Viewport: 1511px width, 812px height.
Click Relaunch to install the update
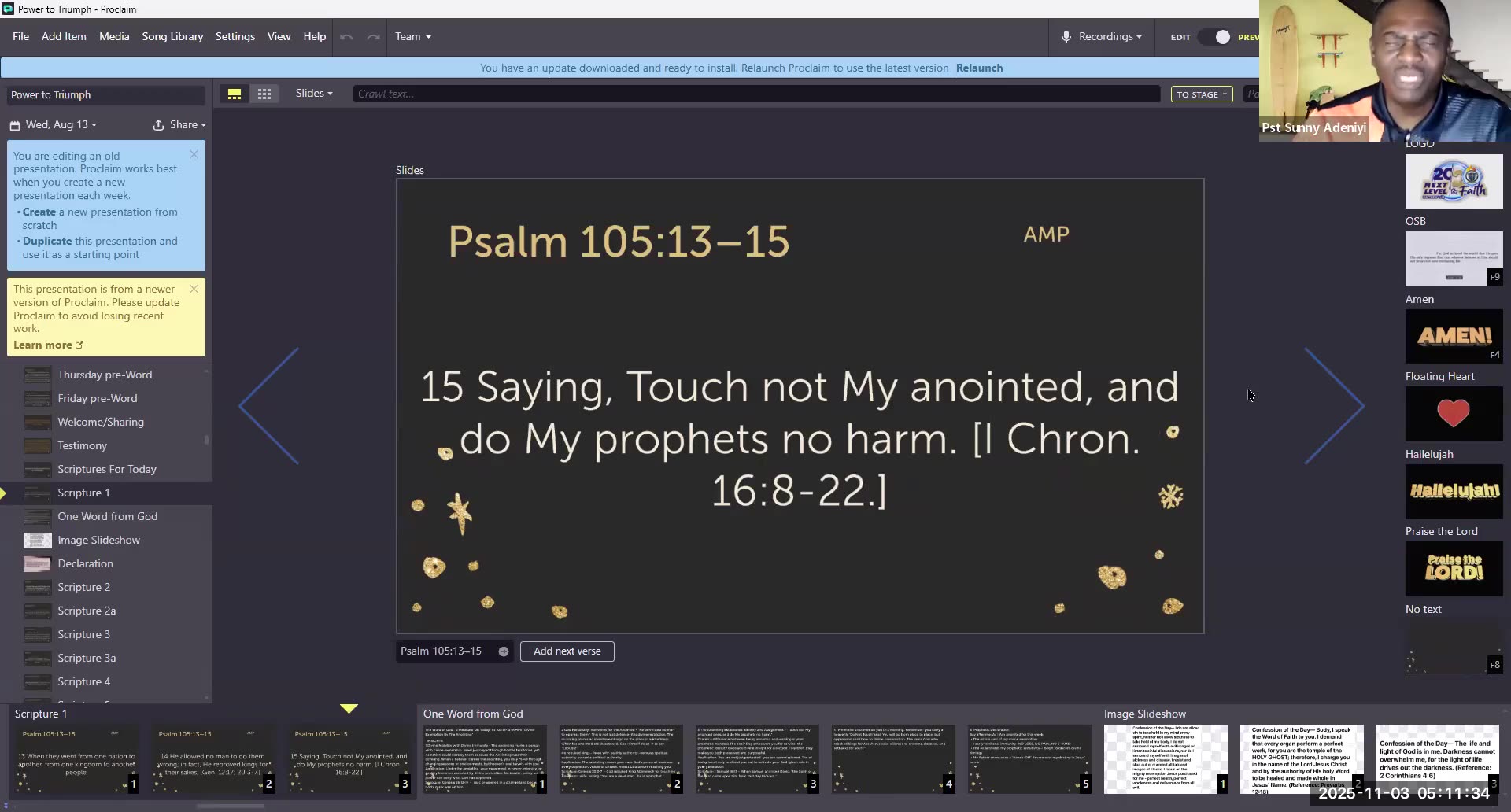979,68
